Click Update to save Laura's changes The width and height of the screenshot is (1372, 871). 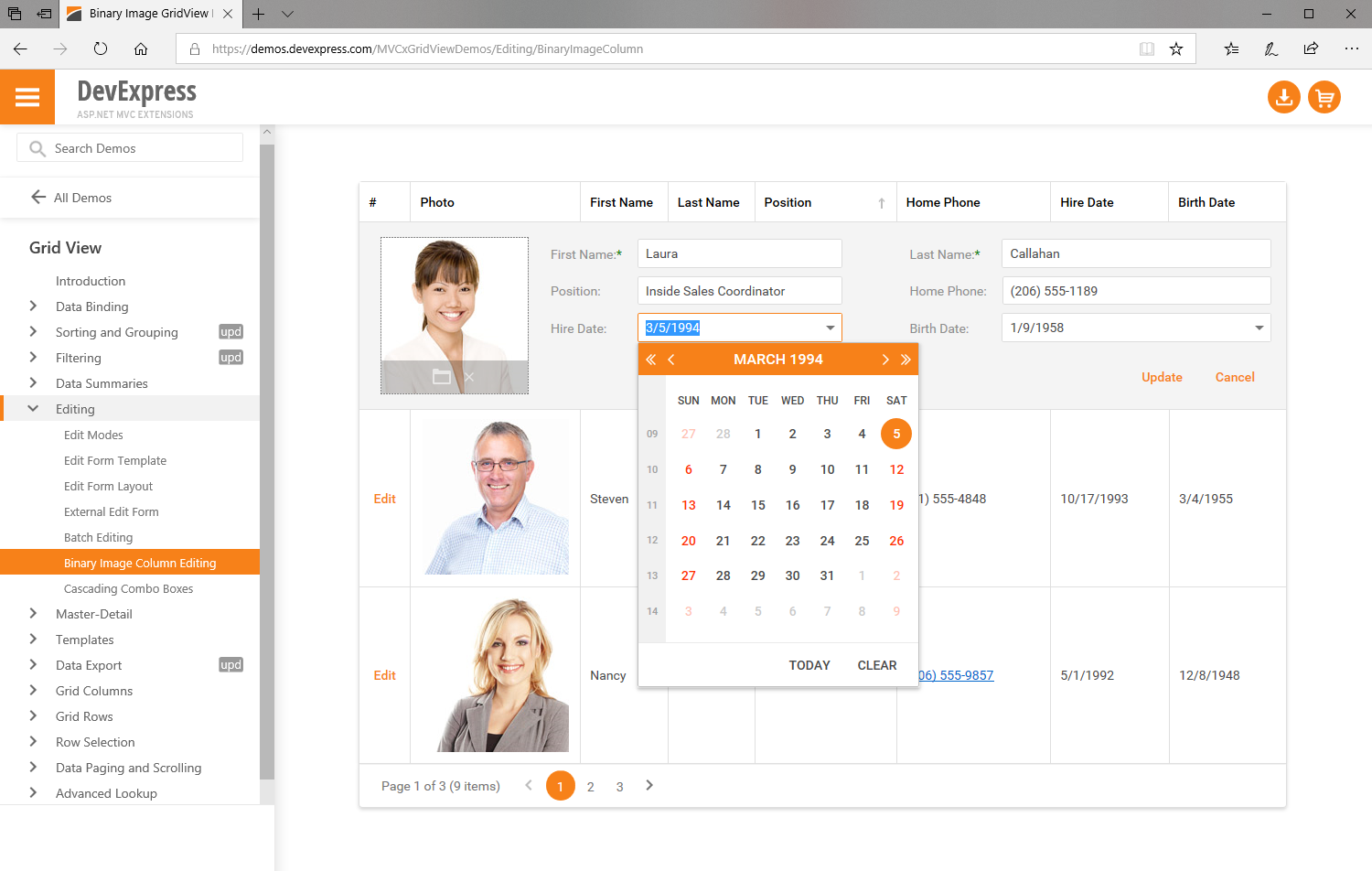(1162, 377)
